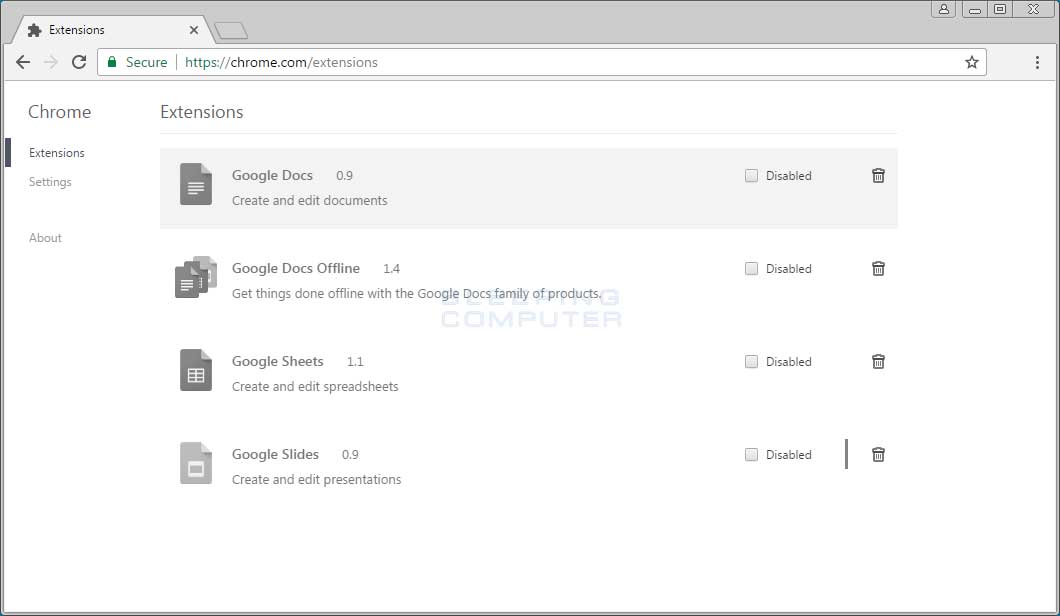Open Settings in the left sidebar

(50, 182)
